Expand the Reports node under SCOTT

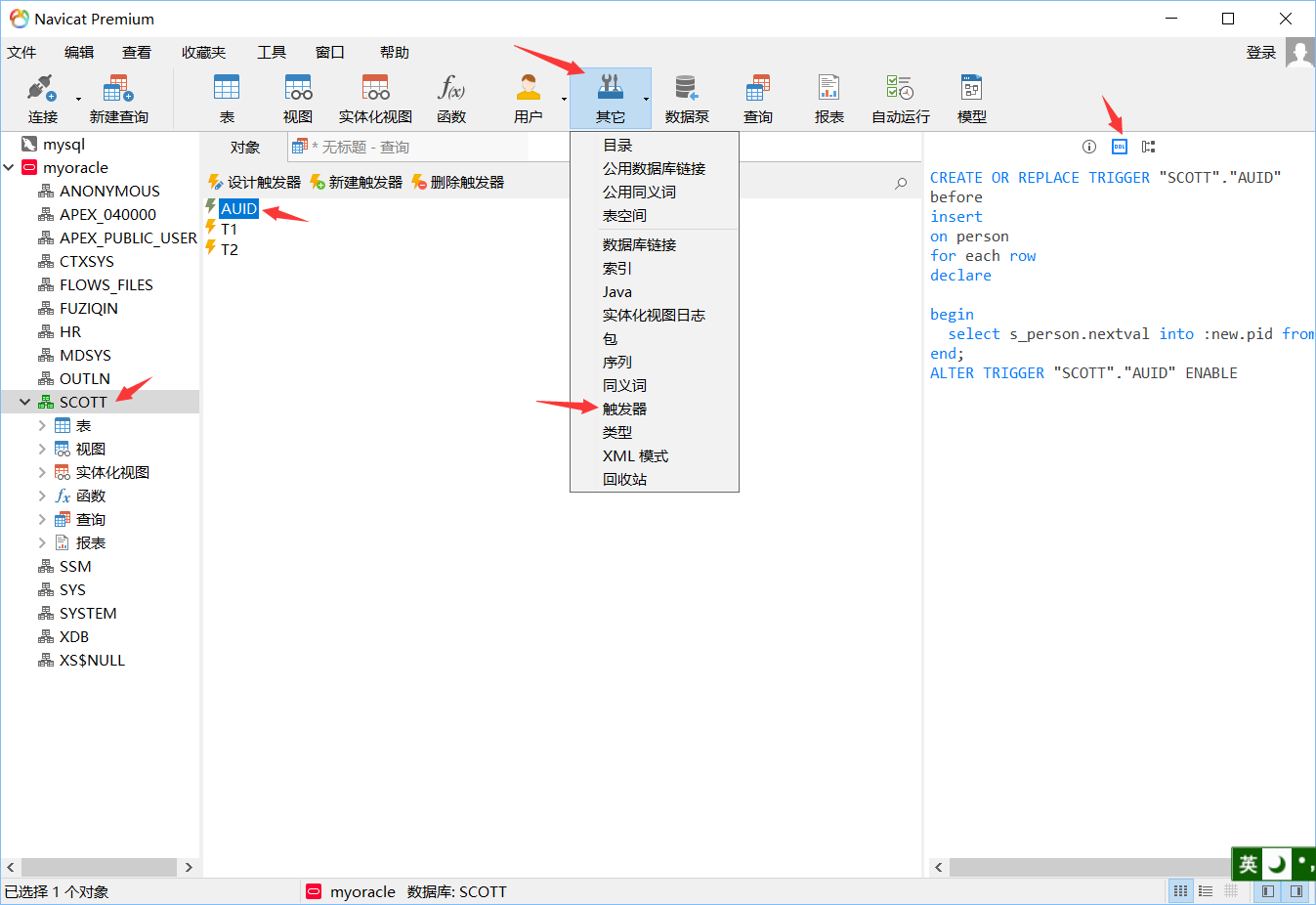tap(42, 542)
